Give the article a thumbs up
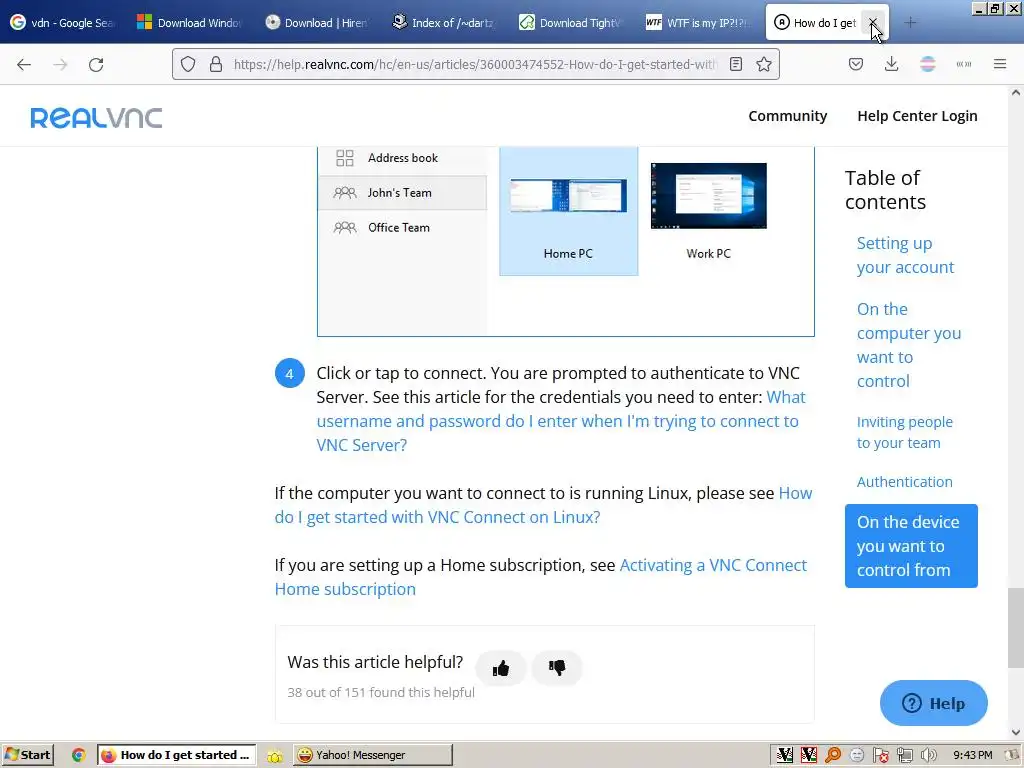This screenshot has height=768, width=1024. click(x=501, y=668)
